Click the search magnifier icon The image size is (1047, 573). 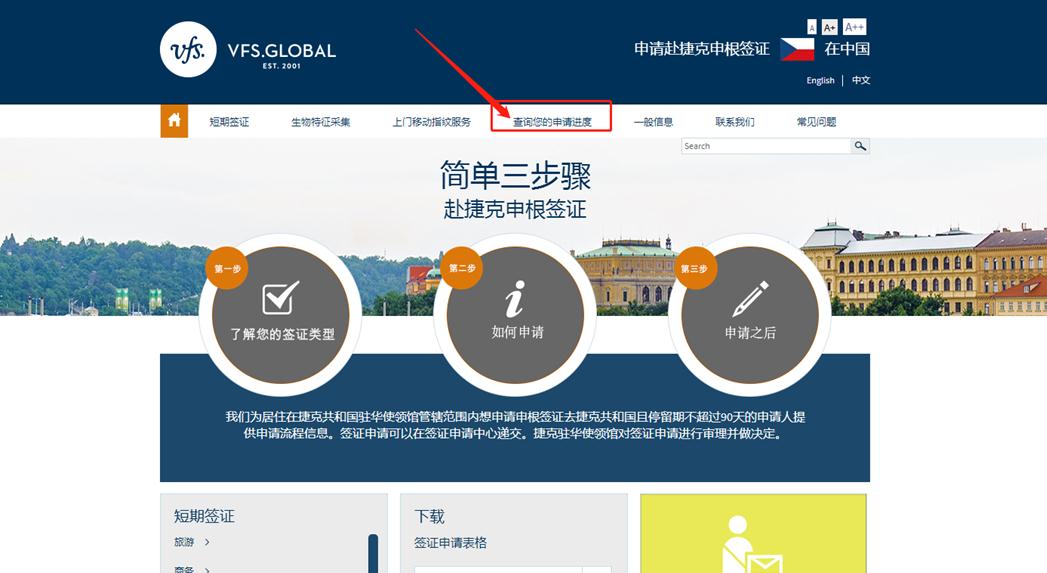[860, 146]
